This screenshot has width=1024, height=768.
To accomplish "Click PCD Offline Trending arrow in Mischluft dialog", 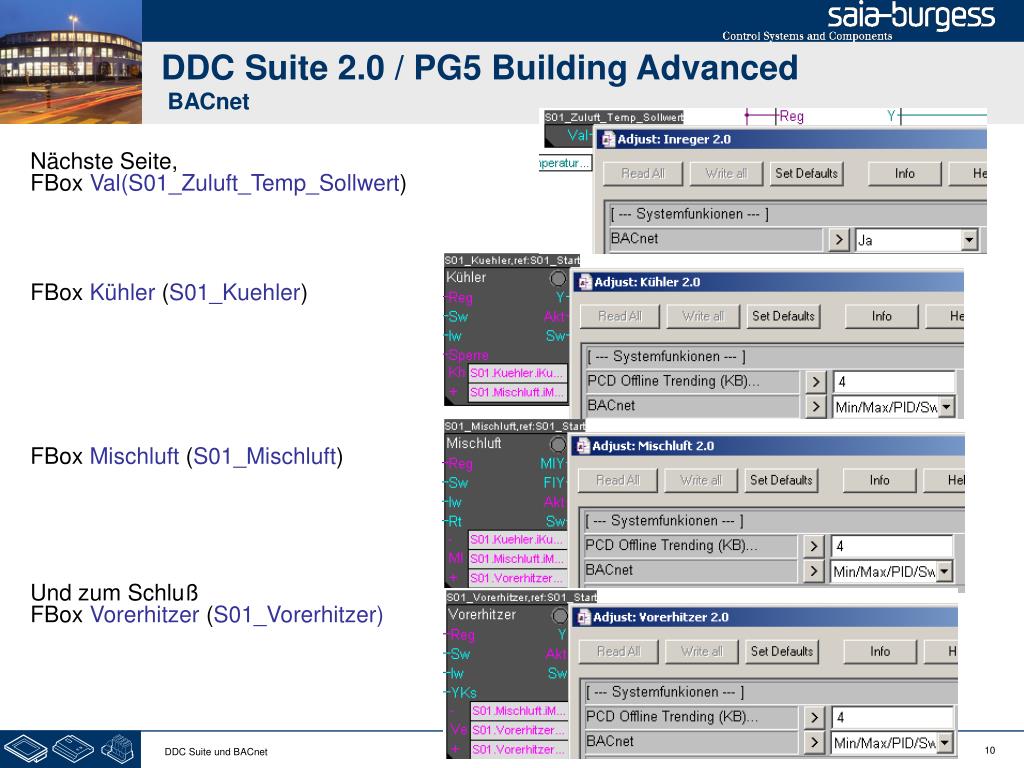I will tap(813, 546).
